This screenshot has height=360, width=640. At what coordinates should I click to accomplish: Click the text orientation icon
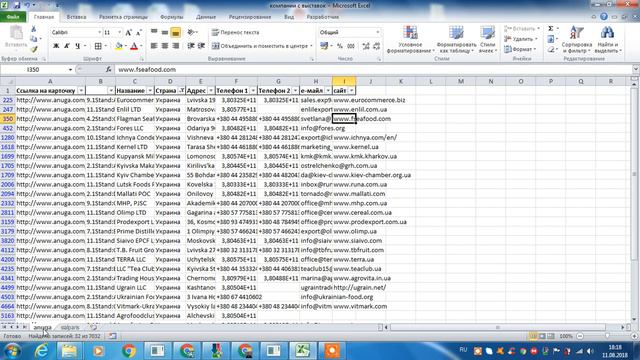click(191, 32)
